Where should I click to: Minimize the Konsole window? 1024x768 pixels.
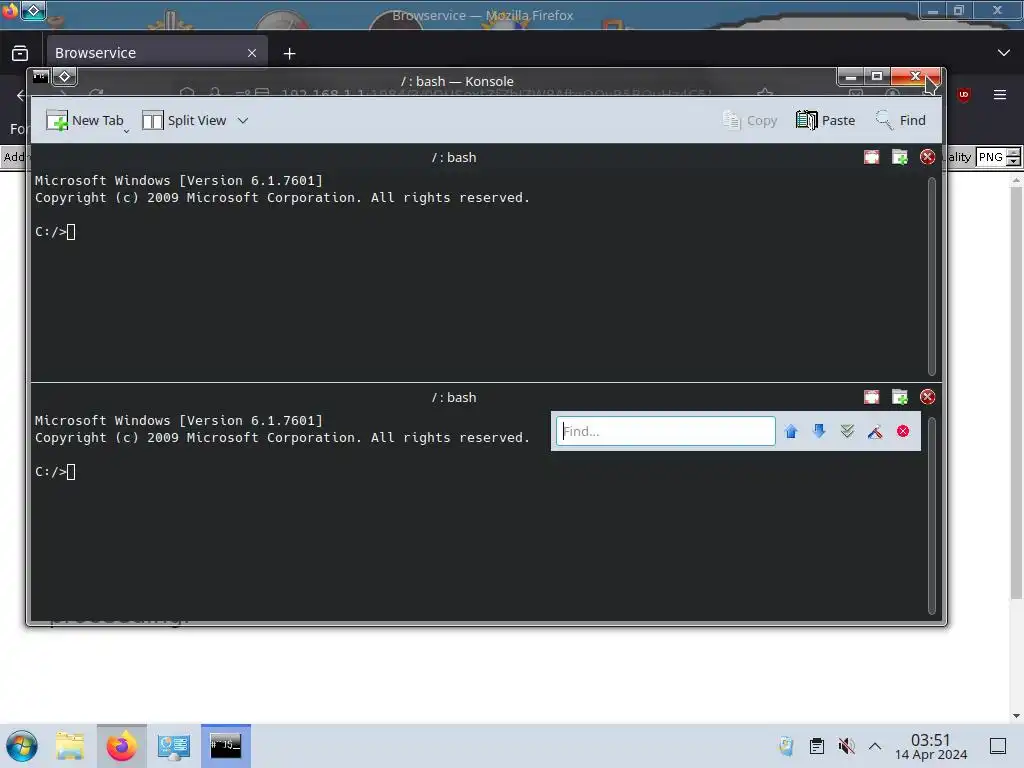[x=851, y=76]
